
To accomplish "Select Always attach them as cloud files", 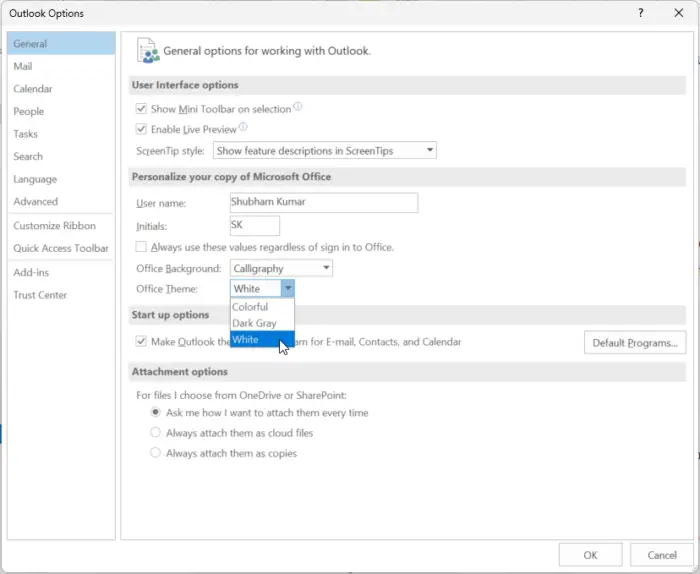I will [x=155, y=433].
